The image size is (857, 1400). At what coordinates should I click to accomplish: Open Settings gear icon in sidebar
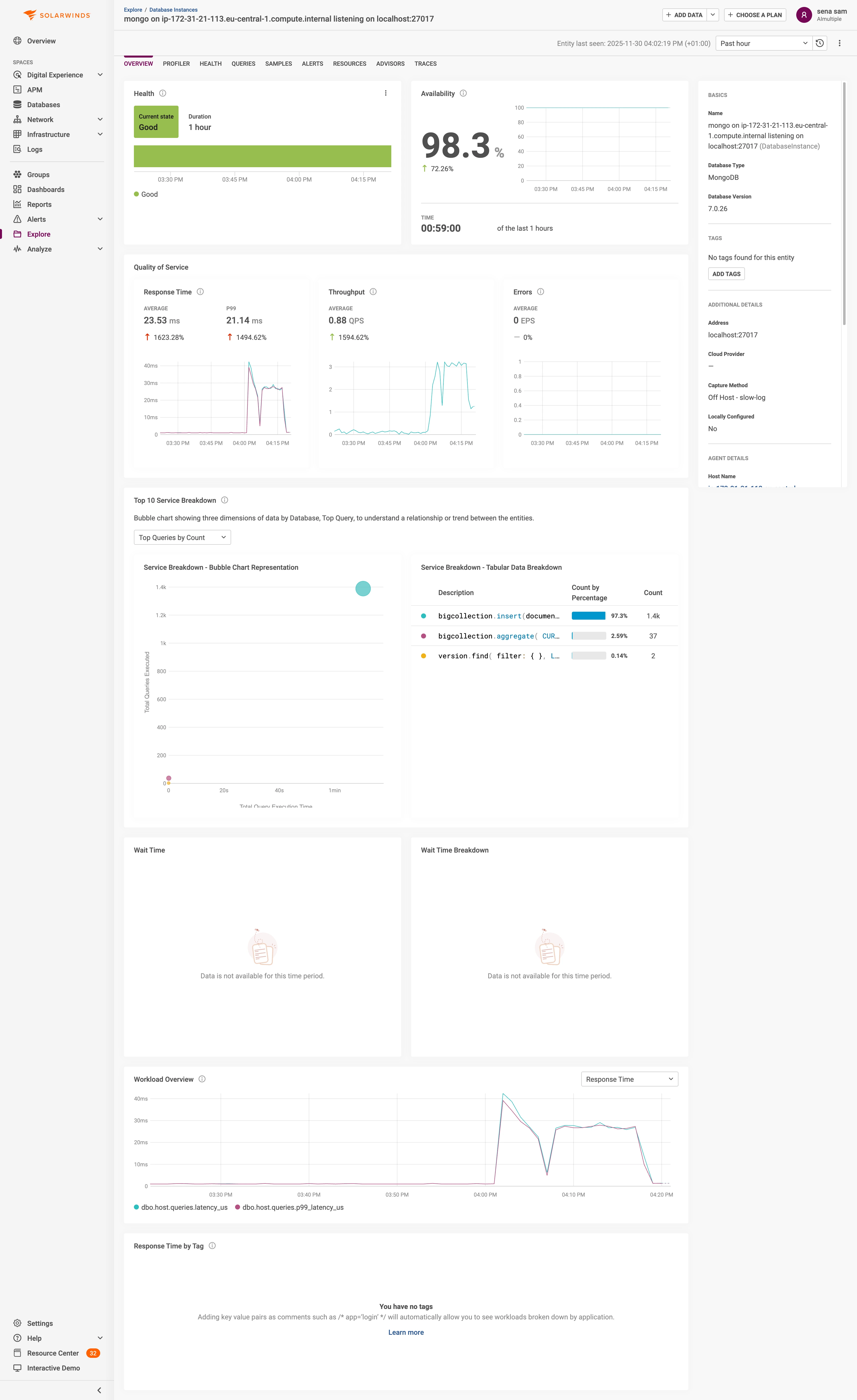[x=18, y=1323]
